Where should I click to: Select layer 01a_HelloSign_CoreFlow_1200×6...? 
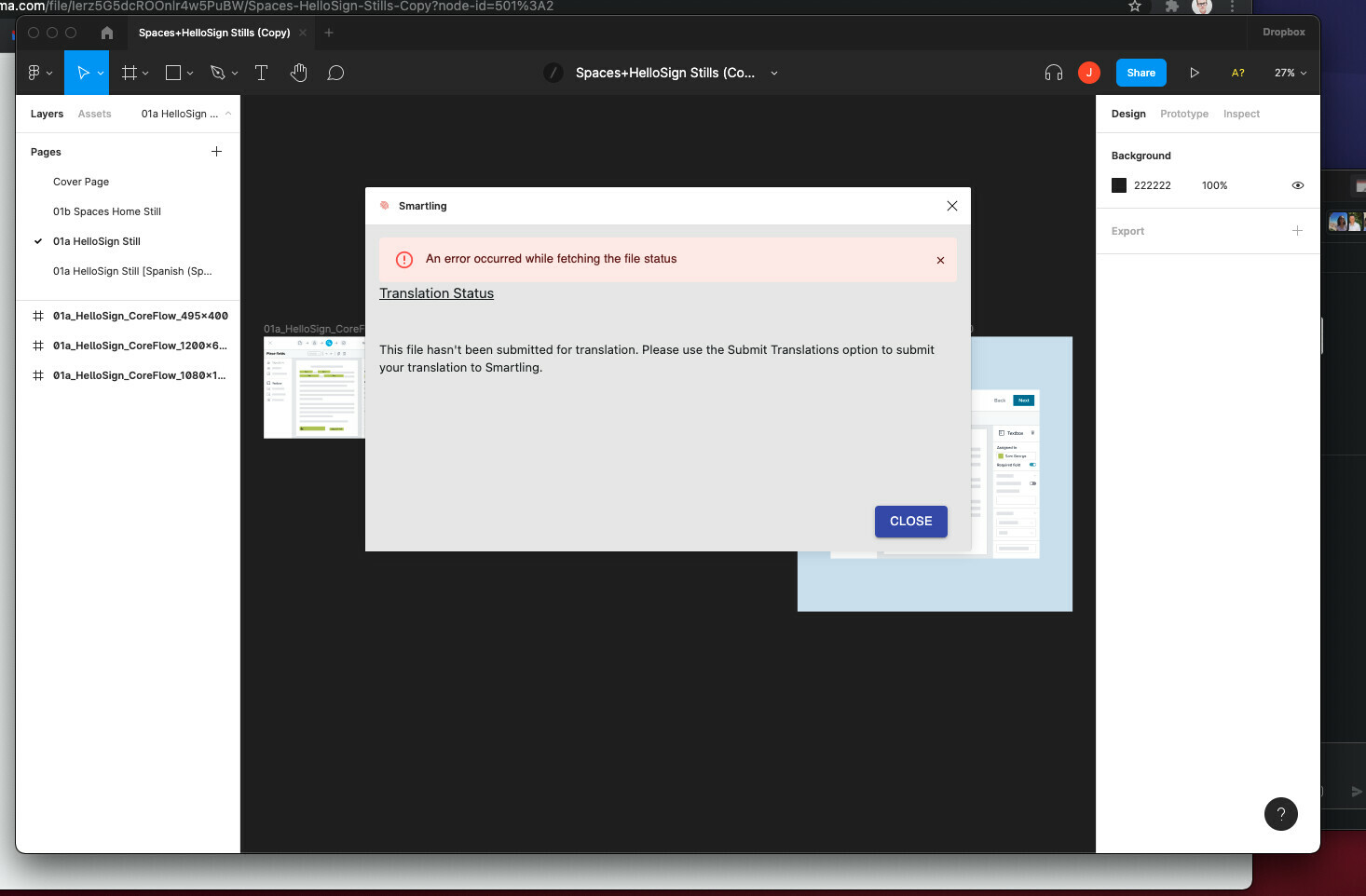[x=140, y=346]
